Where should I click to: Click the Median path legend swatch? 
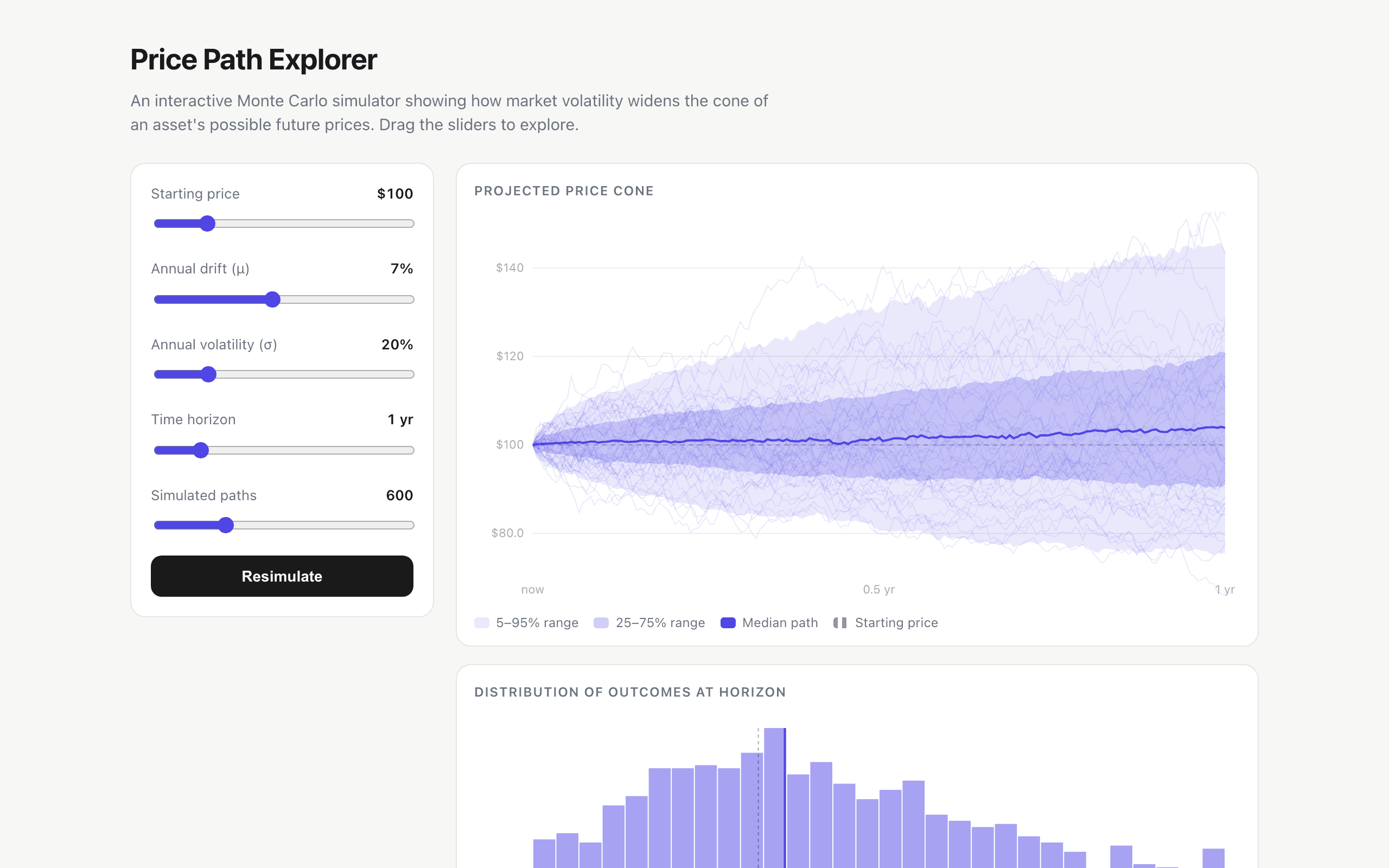(x=728, y=623)
